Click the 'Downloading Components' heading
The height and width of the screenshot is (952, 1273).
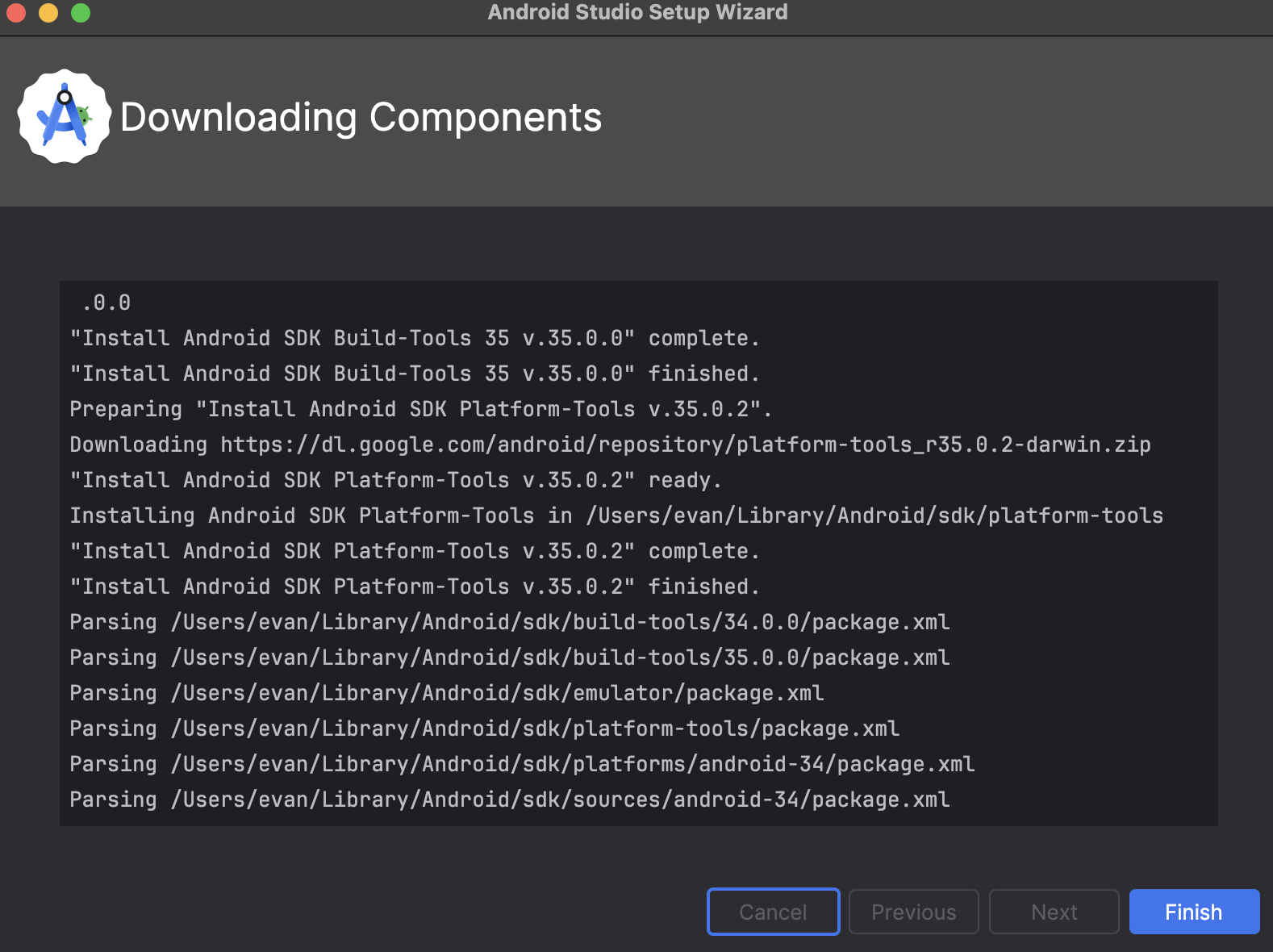tap(361, 118)
